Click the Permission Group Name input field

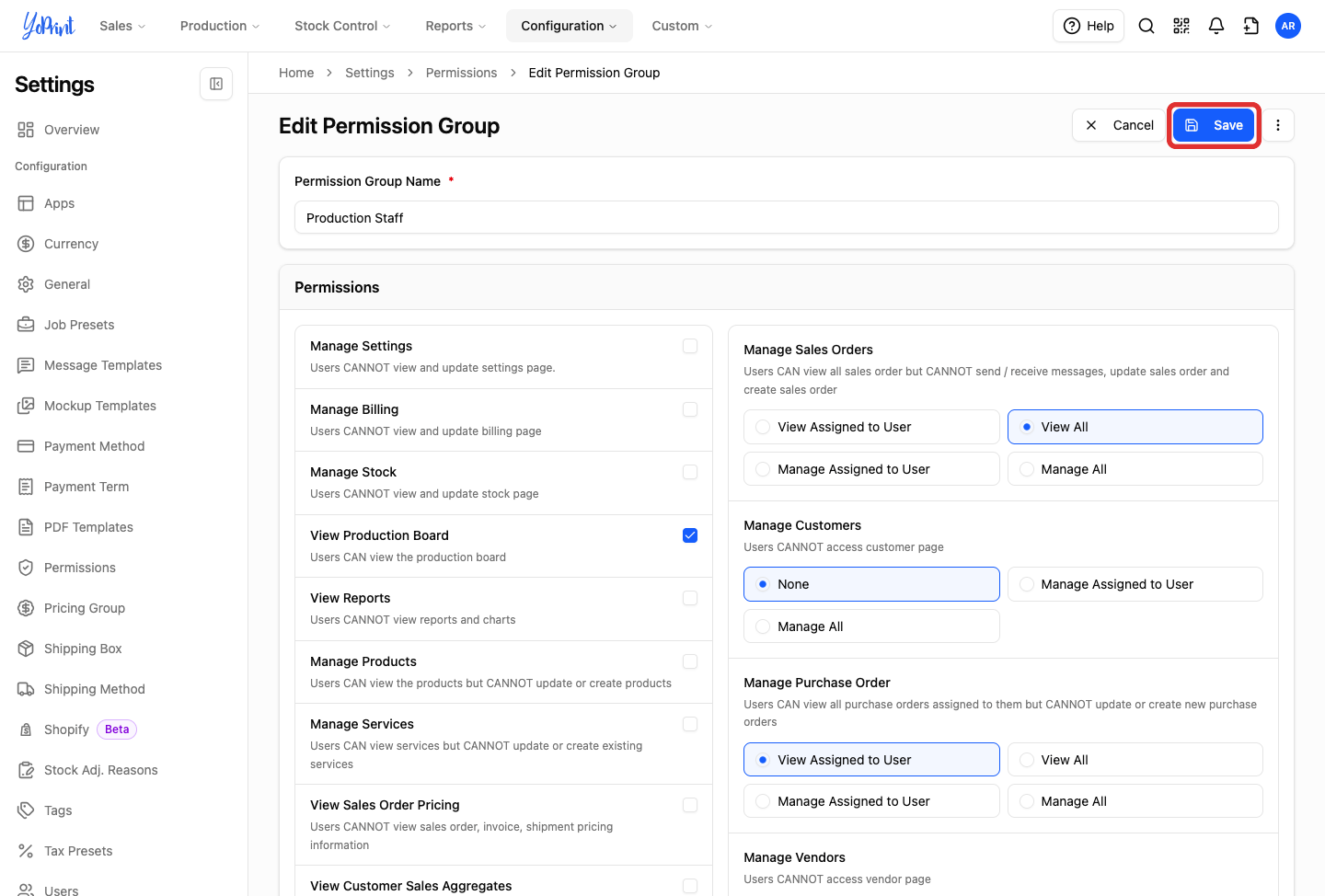tap(787, 218)
